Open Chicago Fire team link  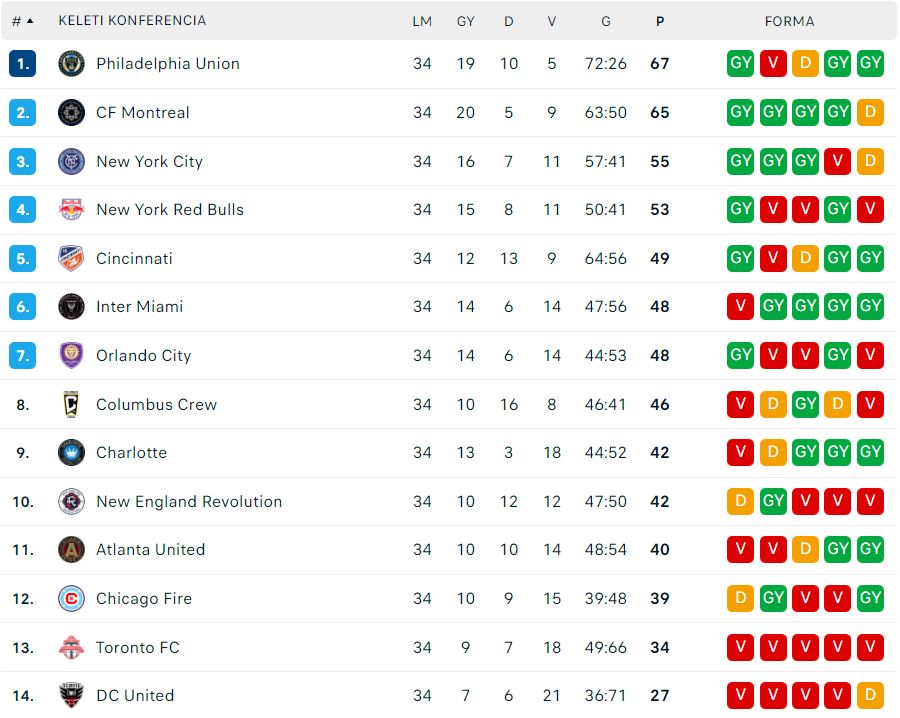point(143,599)
